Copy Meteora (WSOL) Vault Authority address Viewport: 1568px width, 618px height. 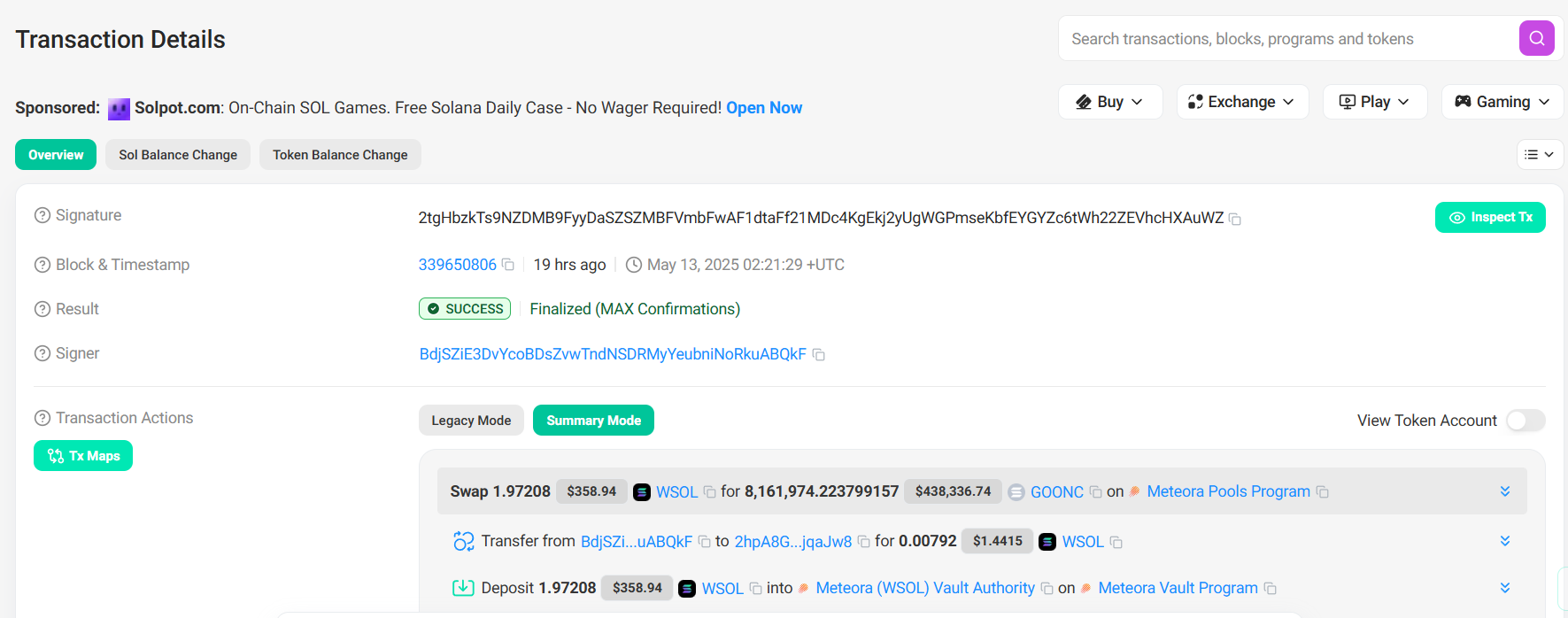pos(1047,589)
